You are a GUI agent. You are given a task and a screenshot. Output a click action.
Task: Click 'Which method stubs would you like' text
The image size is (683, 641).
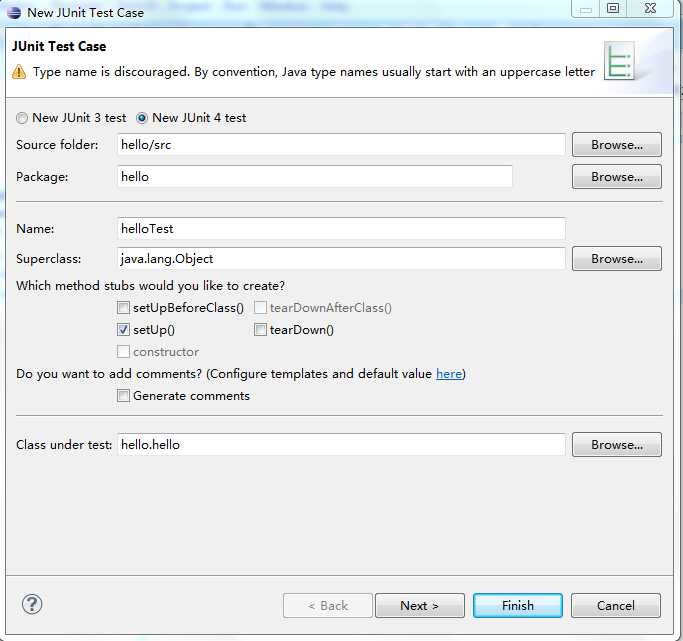pos(150,286)
